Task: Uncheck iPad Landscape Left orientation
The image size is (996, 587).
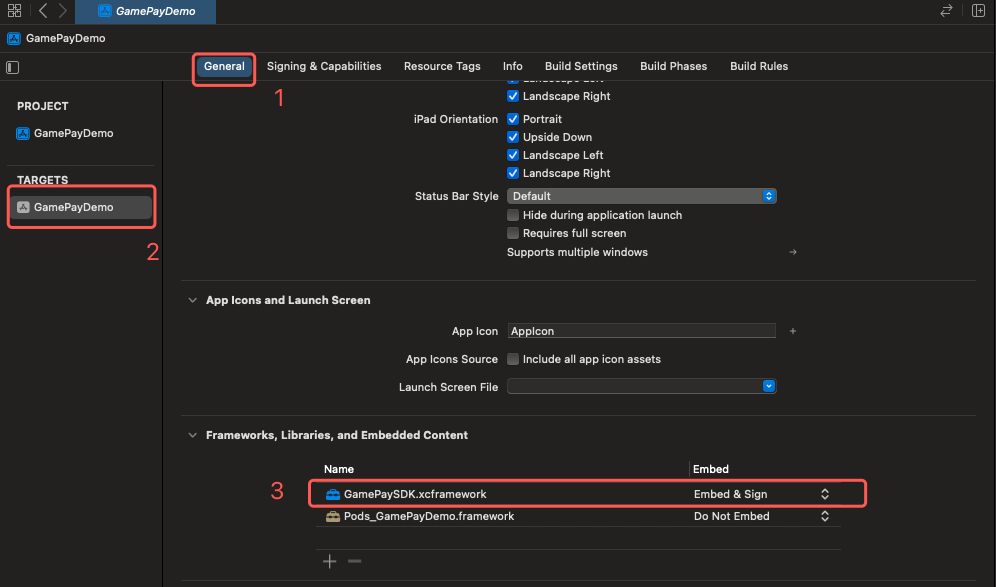Action: (x=513, y=155)
